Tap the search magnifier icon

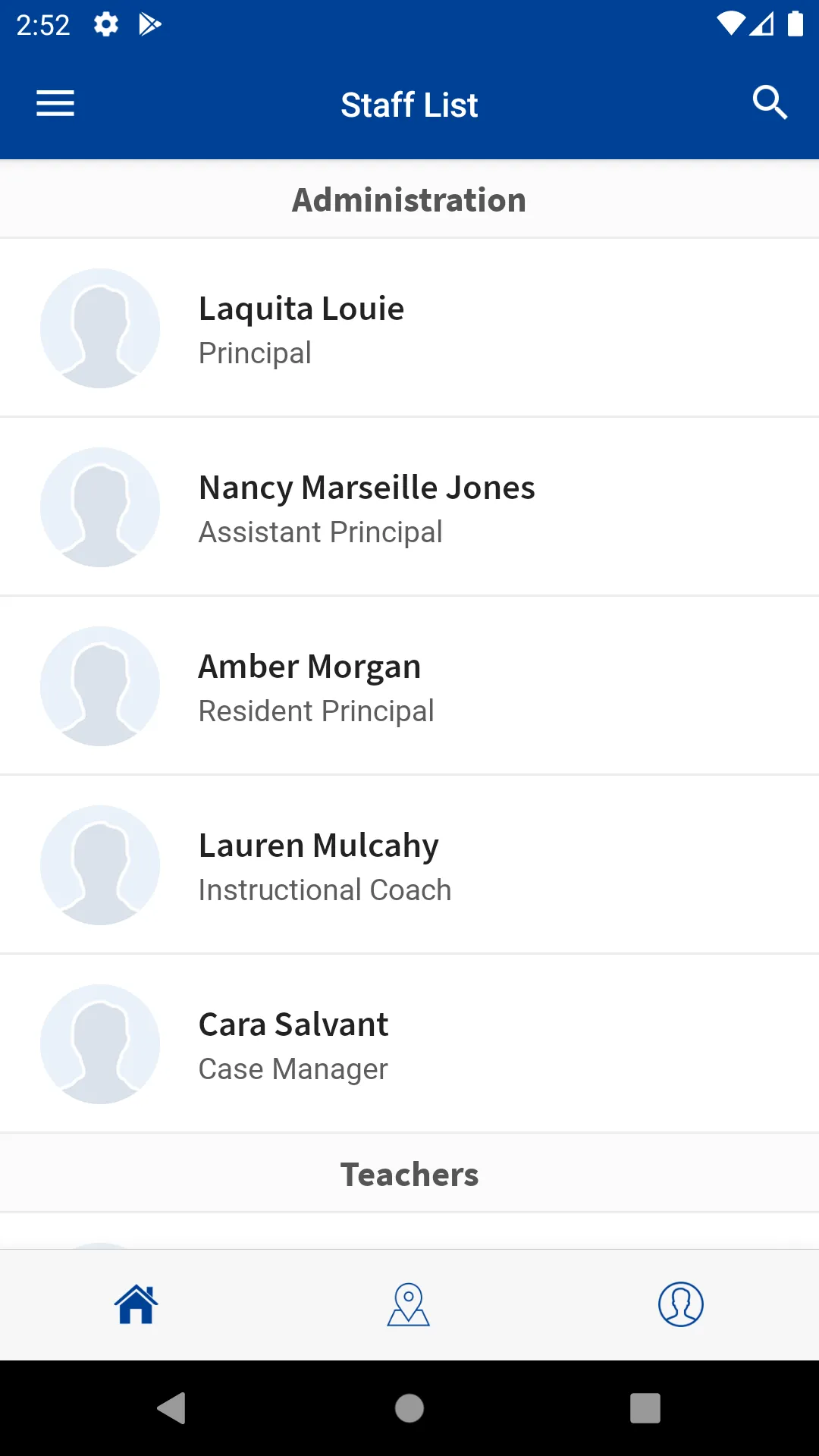770,102
